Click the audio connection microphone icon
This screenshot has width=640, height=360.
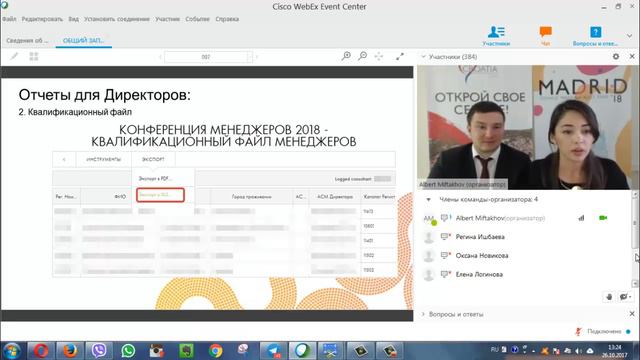(578, 331)
